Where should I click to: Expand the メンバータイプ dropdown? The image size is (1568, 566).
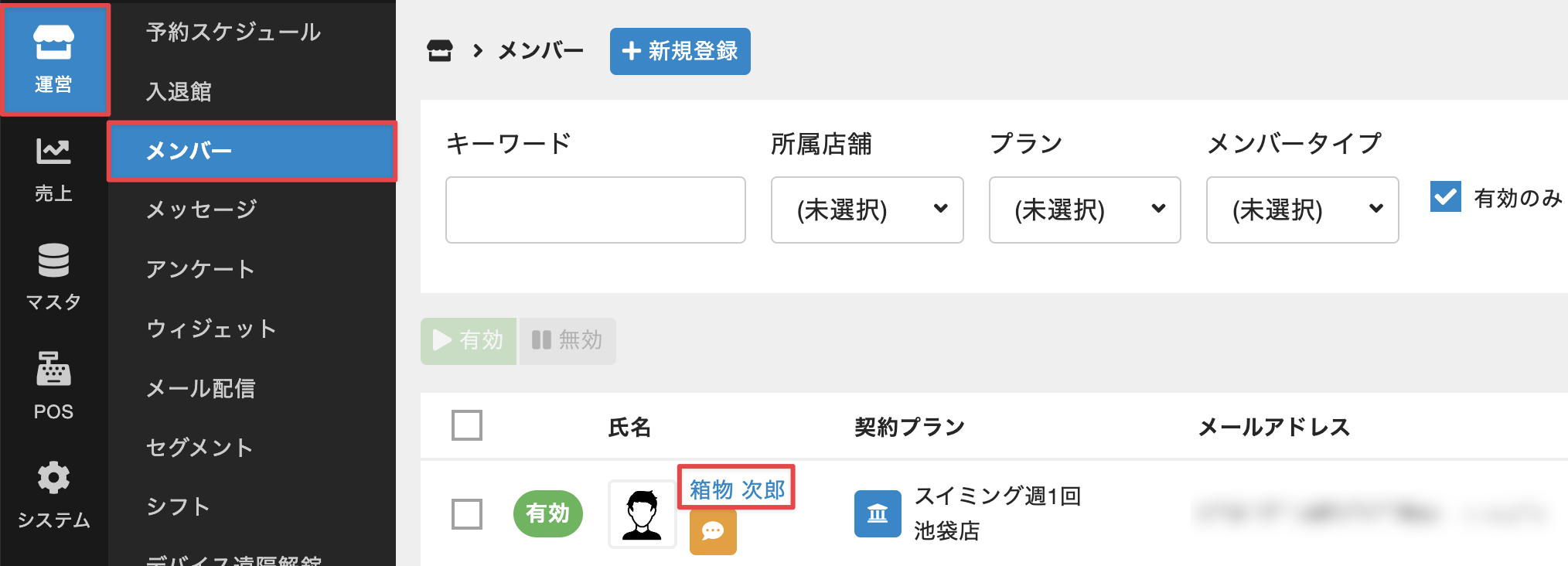click(1302, 210)
